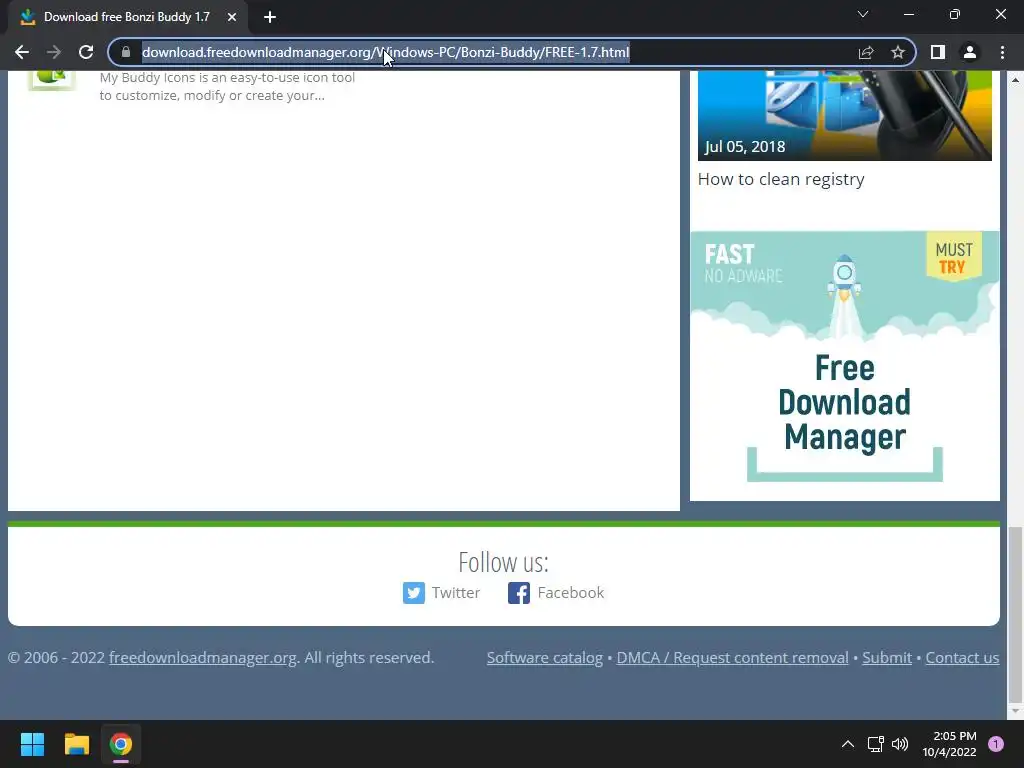Click the scrollbar down arrow
Image resolution: width=1024 pixels, height=768 pixels.
(x=1015, y=711)
